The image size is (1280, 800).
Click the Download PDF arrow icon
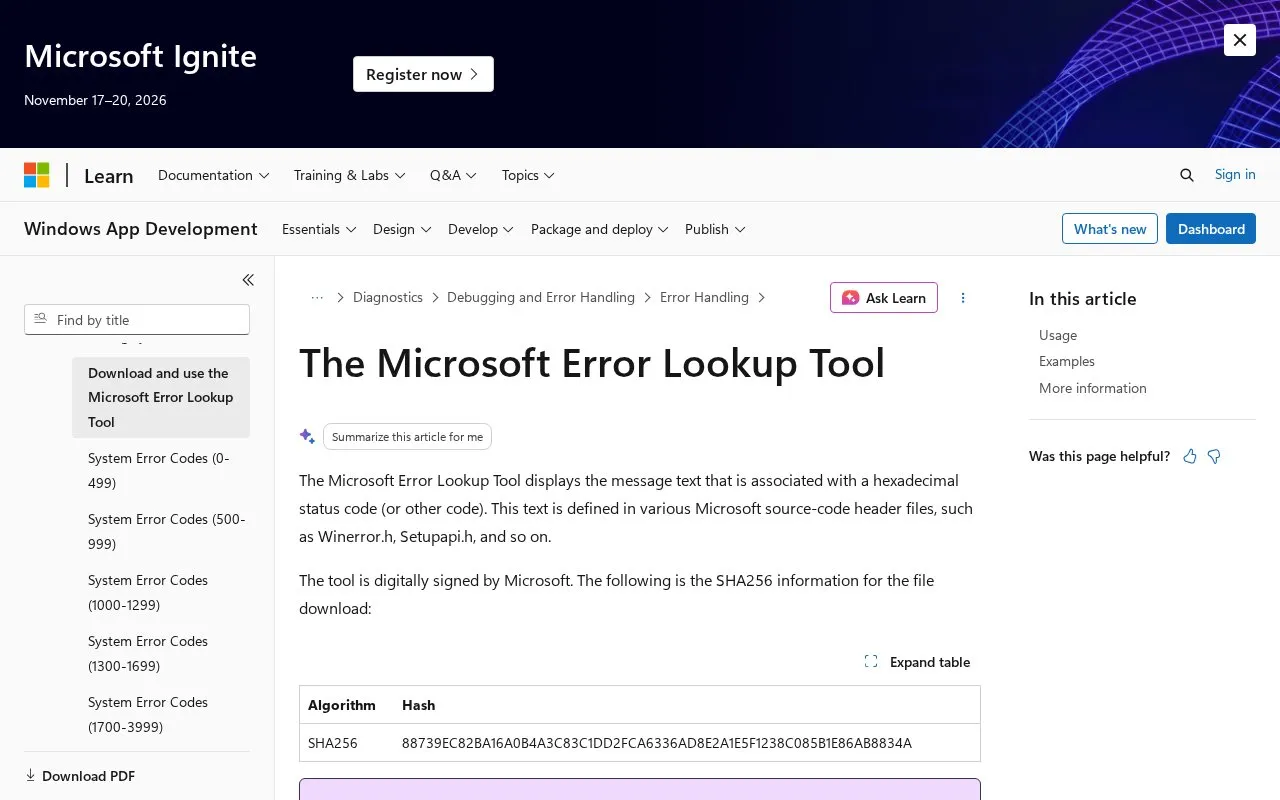coord(30,775)
